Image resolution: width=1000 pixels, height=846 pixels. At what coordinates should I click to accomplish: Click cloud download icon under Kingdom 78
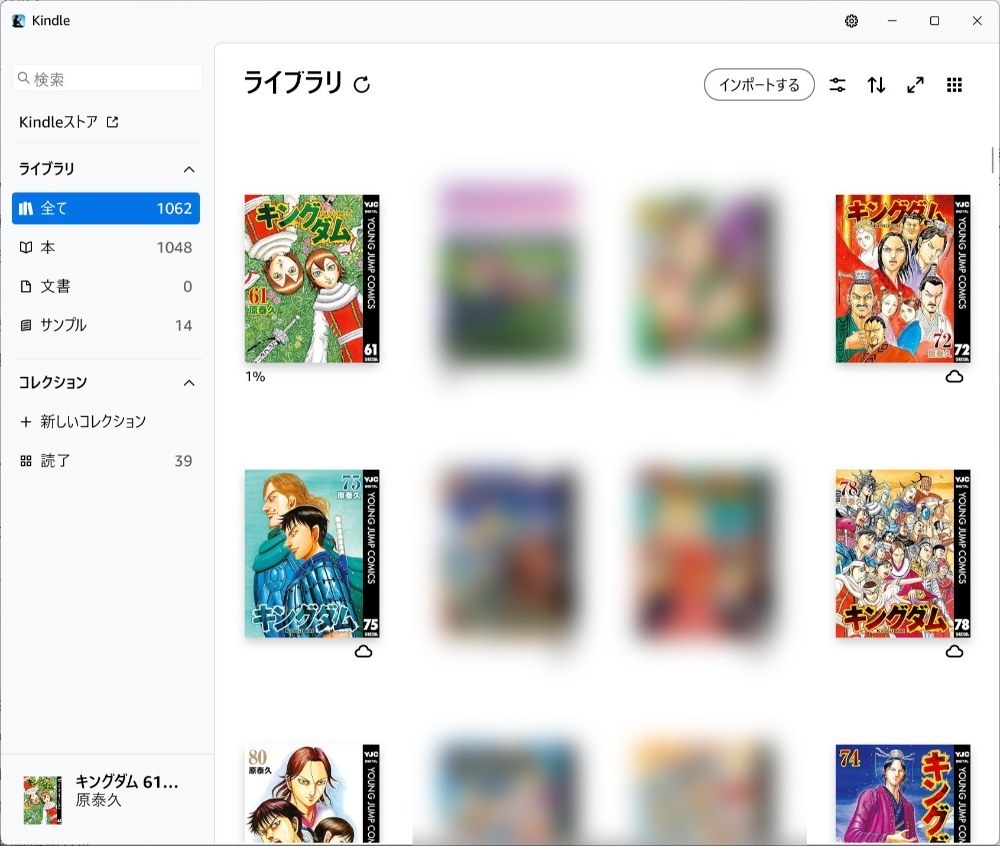[954, 652]
